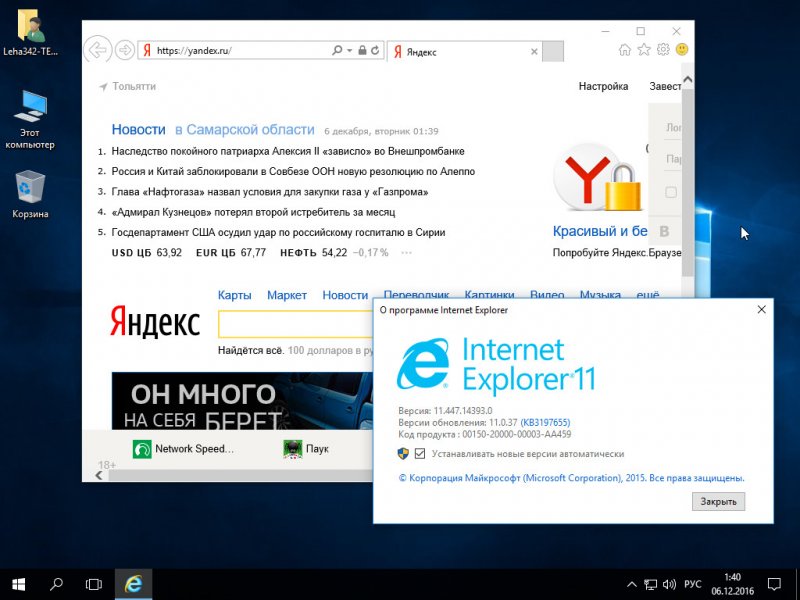Select the Корзина recycle bin desktop icon

point(31,194)
